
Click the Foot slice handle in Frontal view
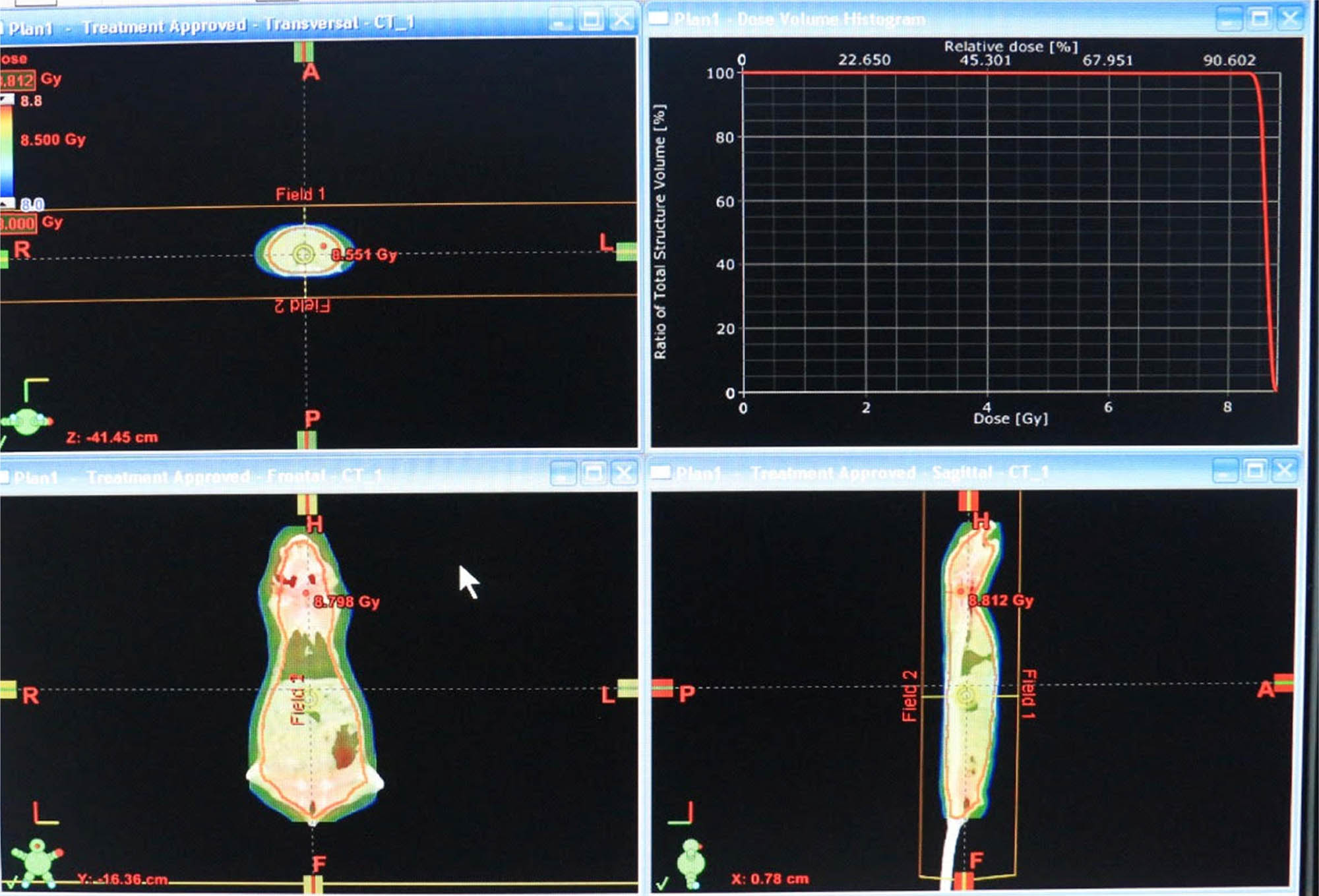313,884
